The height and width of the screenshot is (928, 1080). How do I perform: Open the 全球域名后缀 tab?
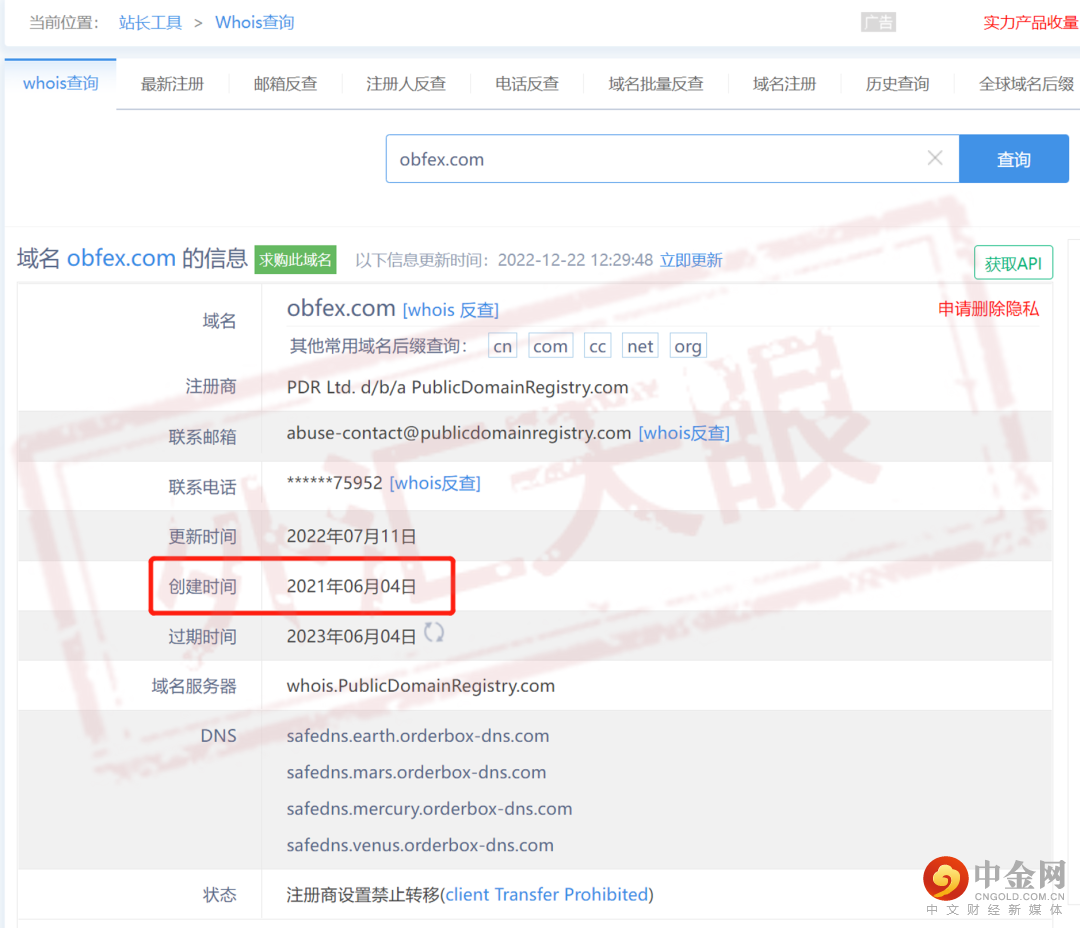[x=1026, y=84]
